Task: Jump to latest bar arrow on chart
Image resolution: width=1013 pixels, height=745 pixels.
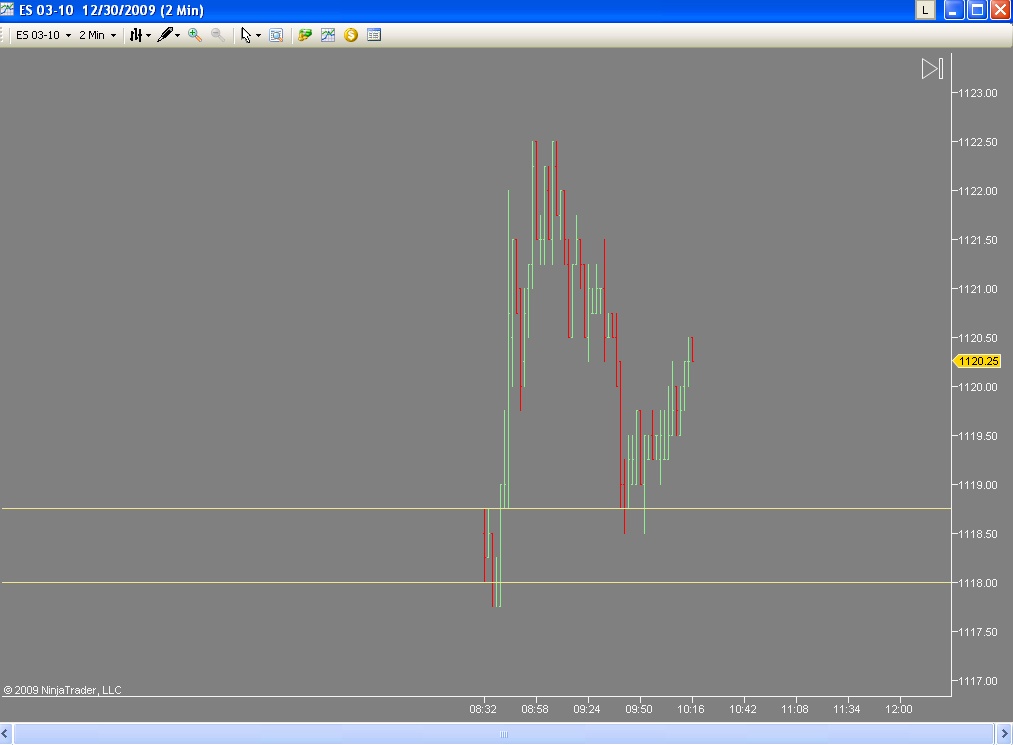Action: tap(932, 68)
